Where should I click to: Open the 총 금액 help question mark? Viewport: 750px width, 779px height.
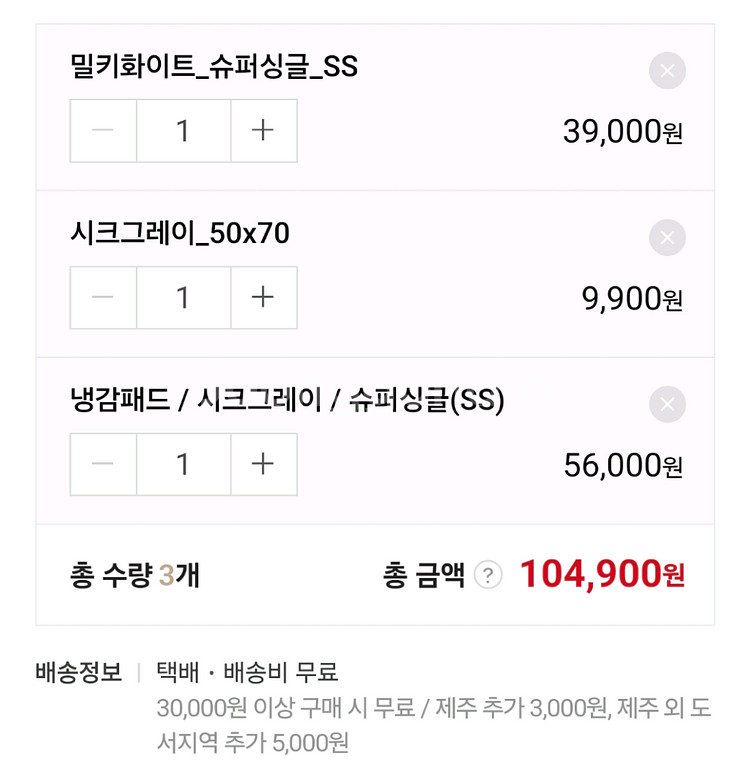pos(488,575)
